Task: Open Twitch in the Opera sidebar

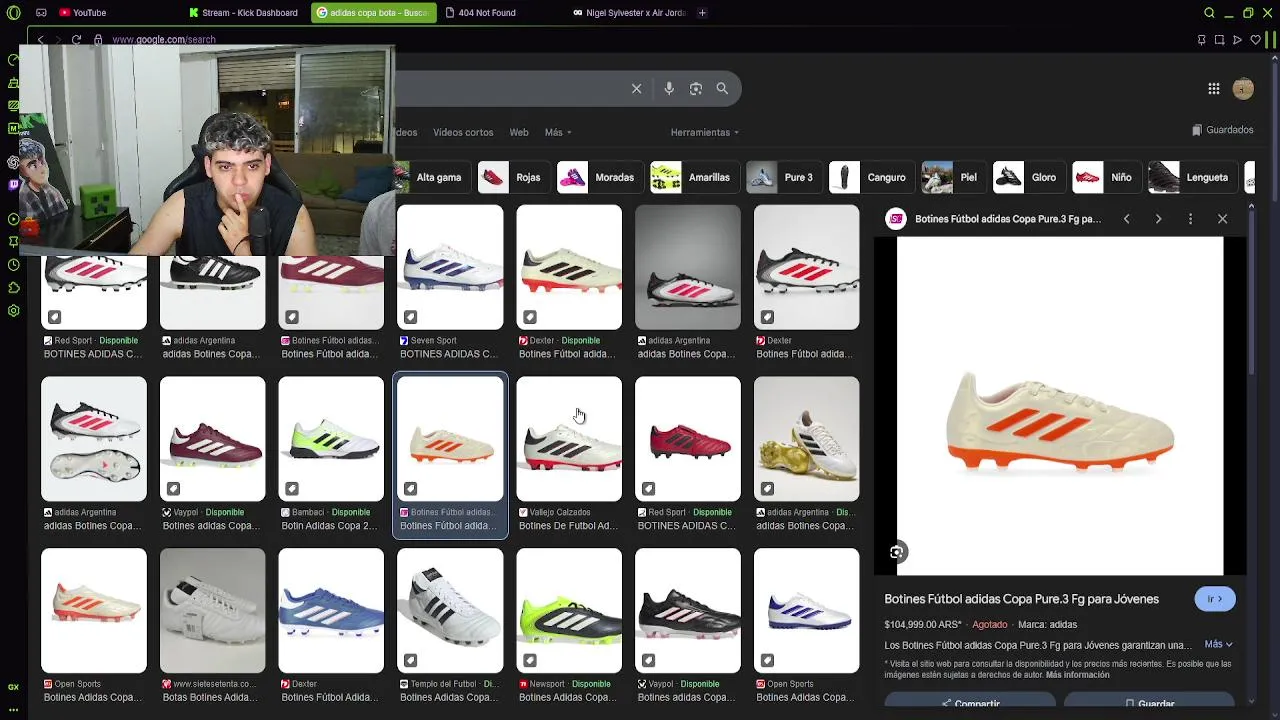Action: click(x=13, y=185)
